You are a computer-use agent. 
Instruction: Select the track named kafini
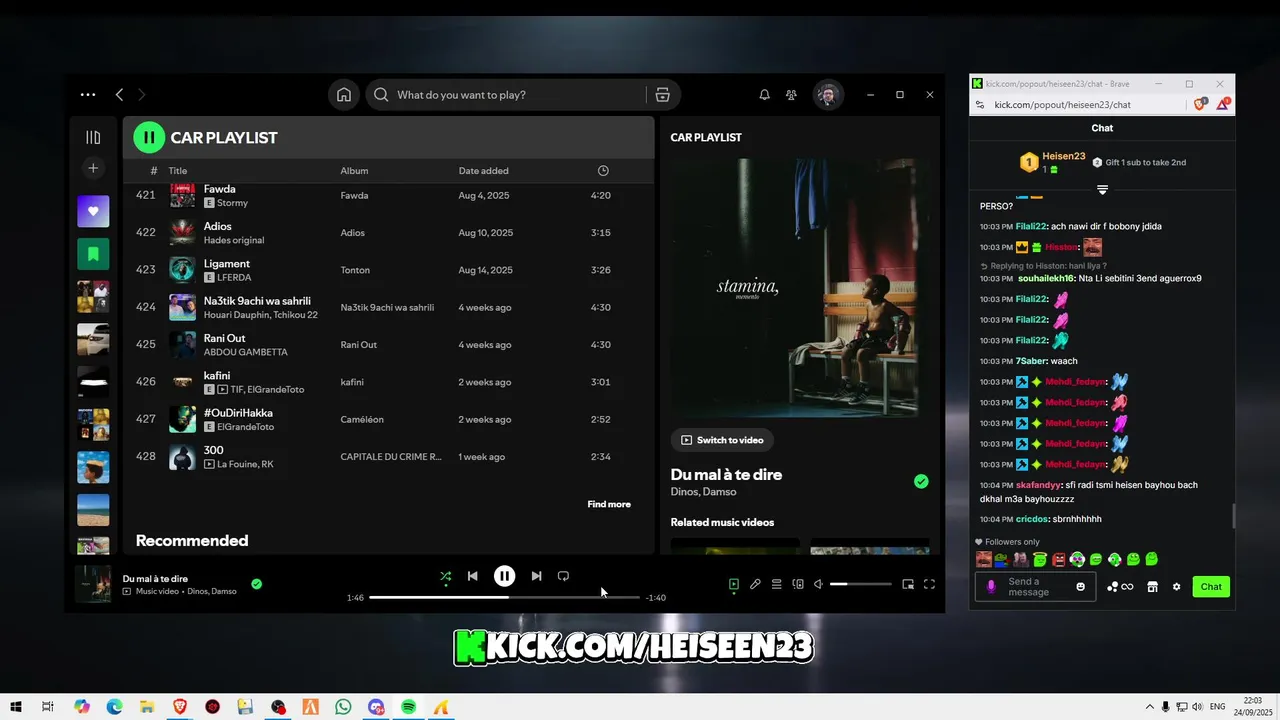(x=388, y=382)
